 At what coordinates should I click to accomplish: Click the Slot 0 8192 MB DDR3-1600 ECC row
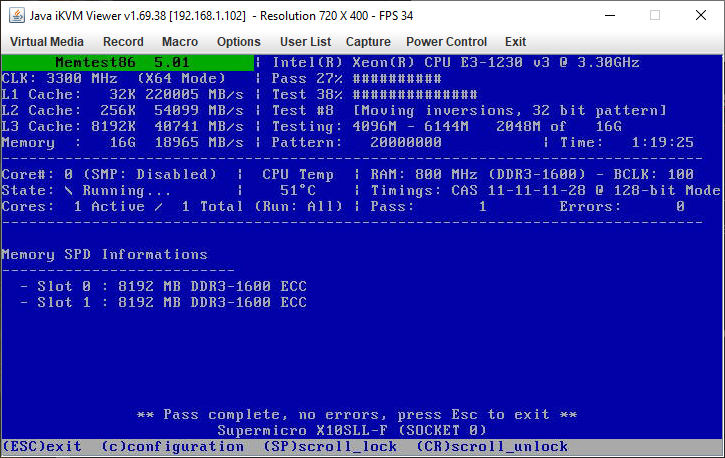click(x=163, y=287)
